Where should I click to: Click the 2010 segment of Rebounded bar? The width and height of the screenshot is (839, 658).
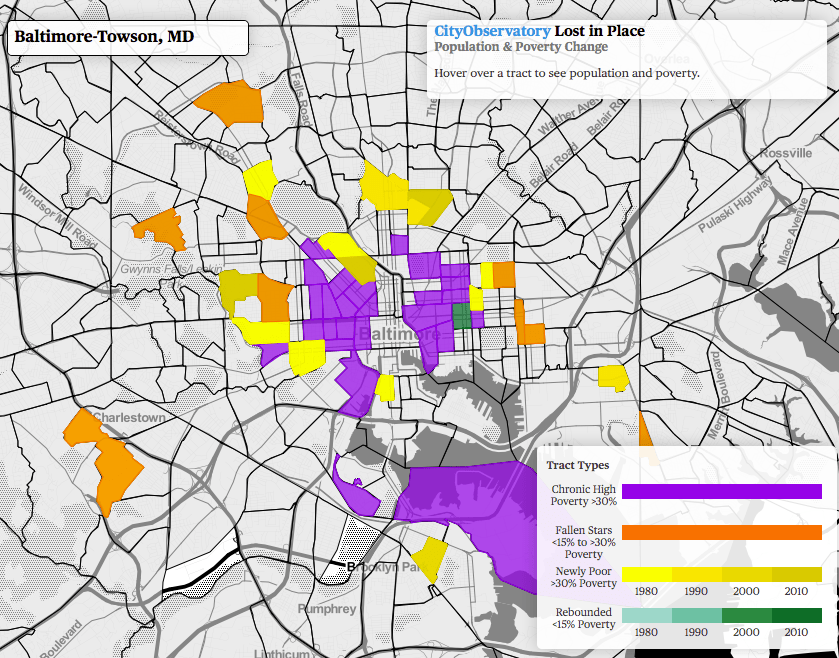[796, 614]
